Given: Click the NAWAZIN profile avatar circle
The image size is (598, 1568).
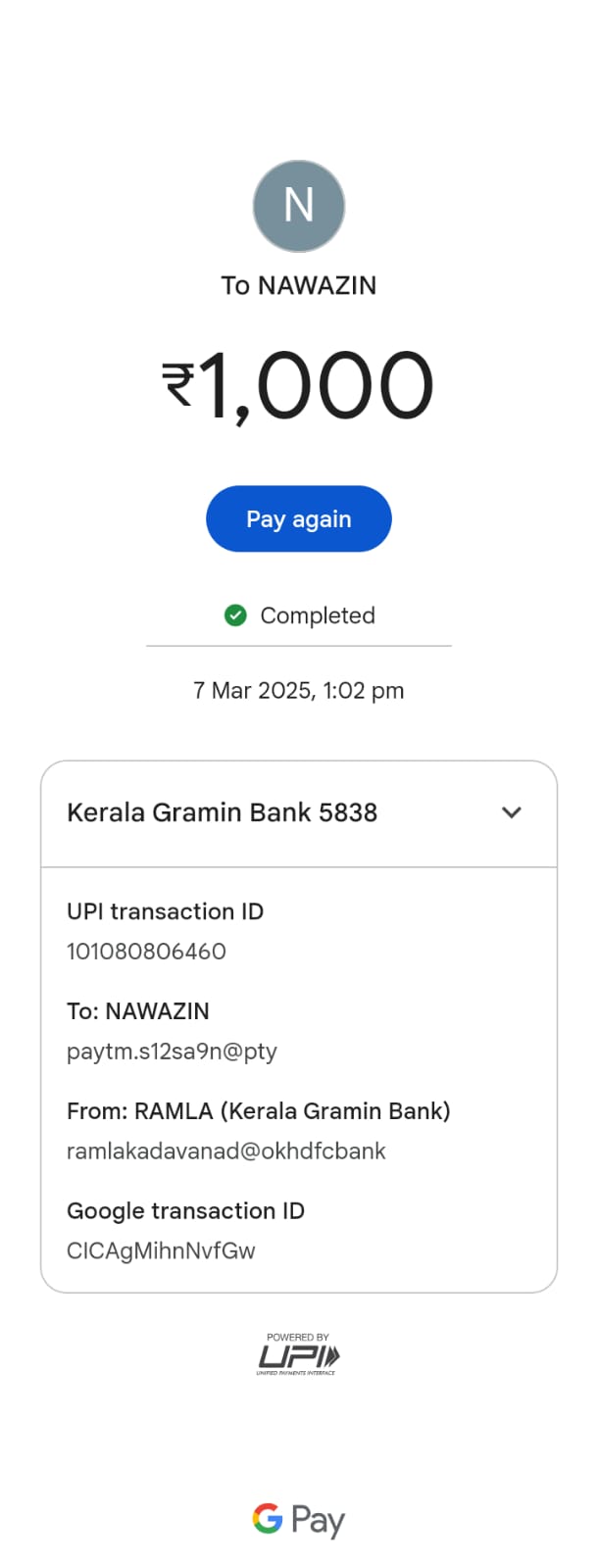Looking at the screenshot, I should [x=299, y=206].
